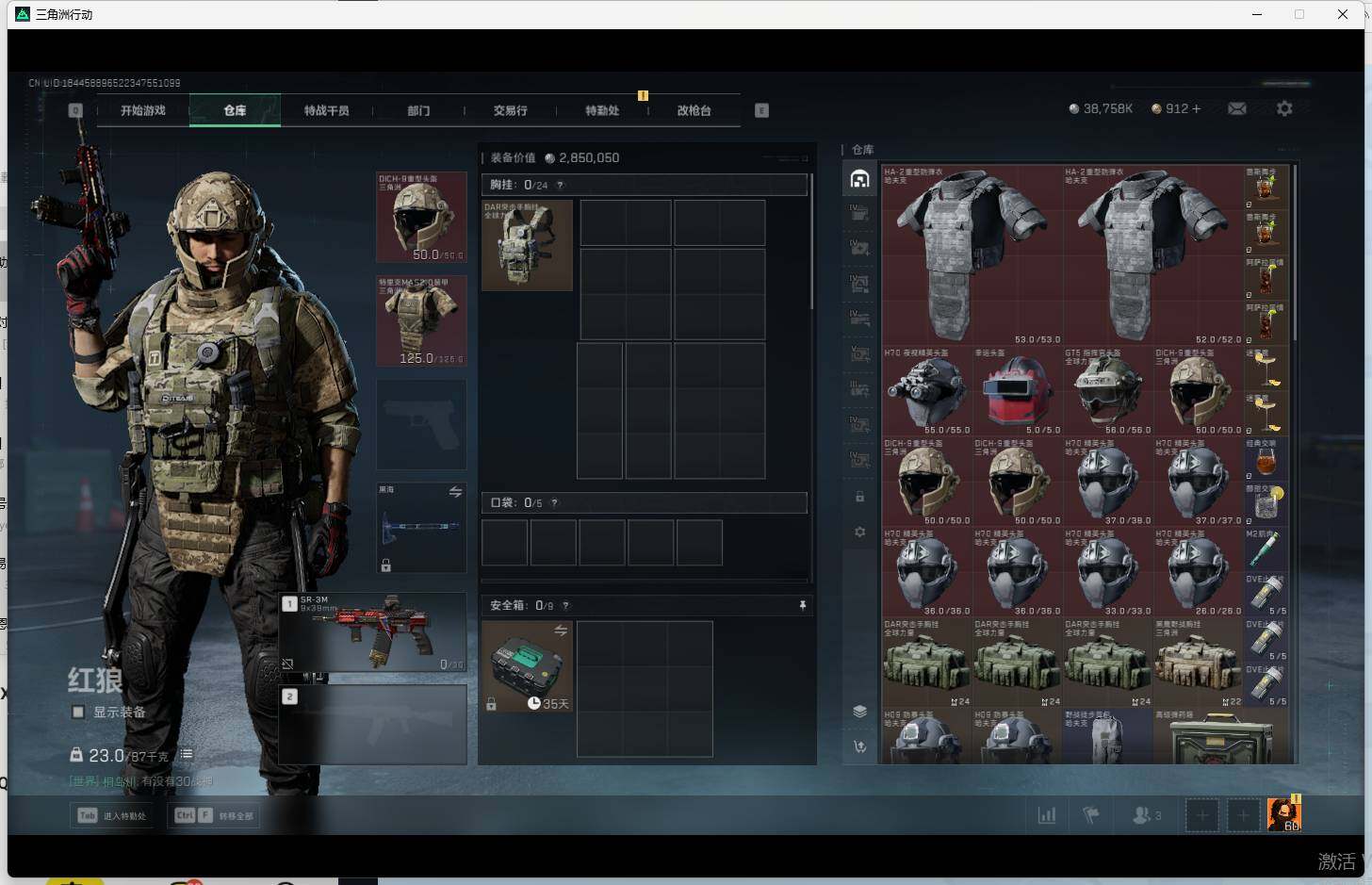
Task: Click the 转移全部 Ctrl F button
Action: pos(215,815)
